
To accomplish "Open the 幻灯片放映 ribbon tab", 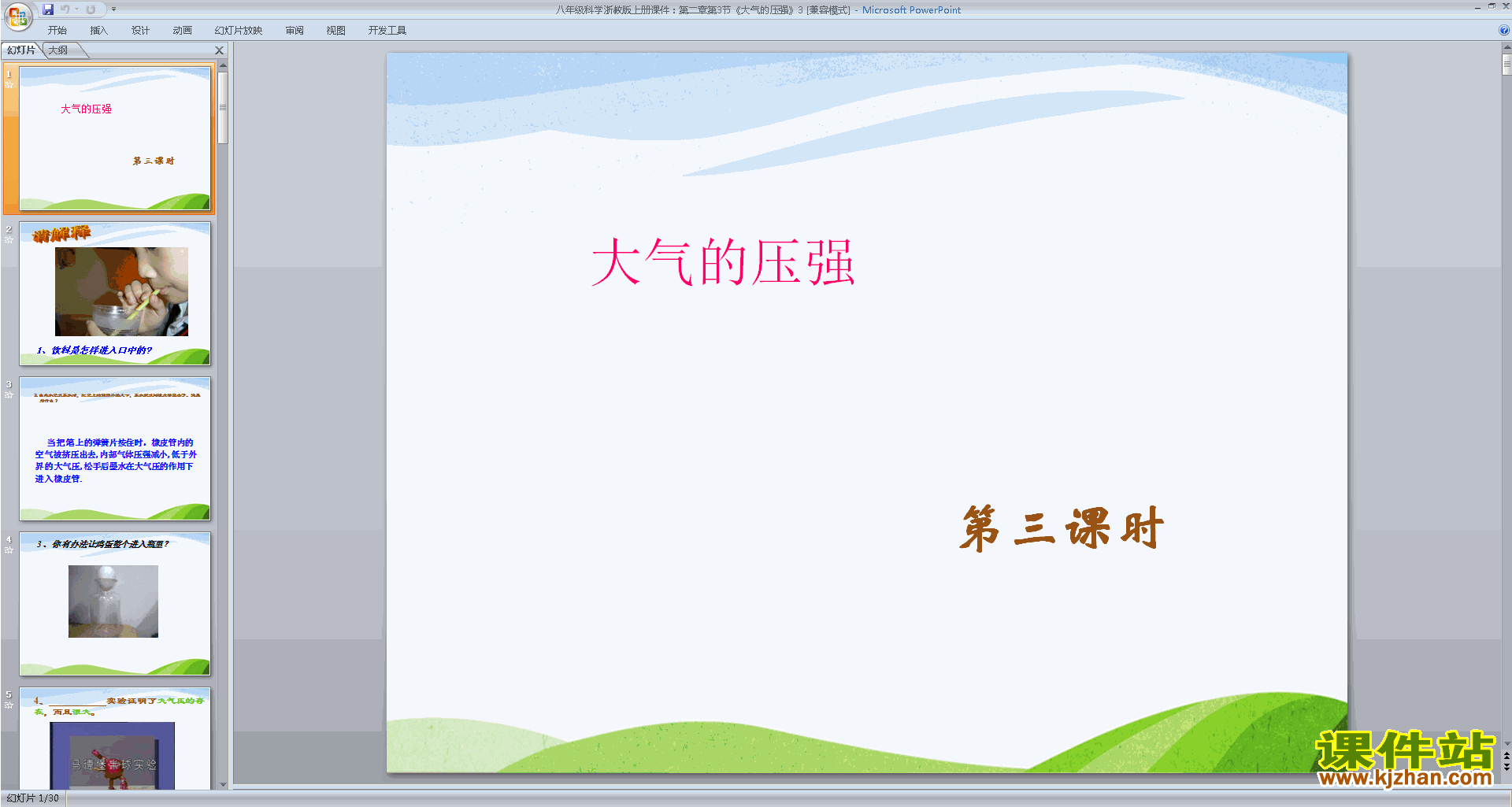I will [x=239, y=31].
